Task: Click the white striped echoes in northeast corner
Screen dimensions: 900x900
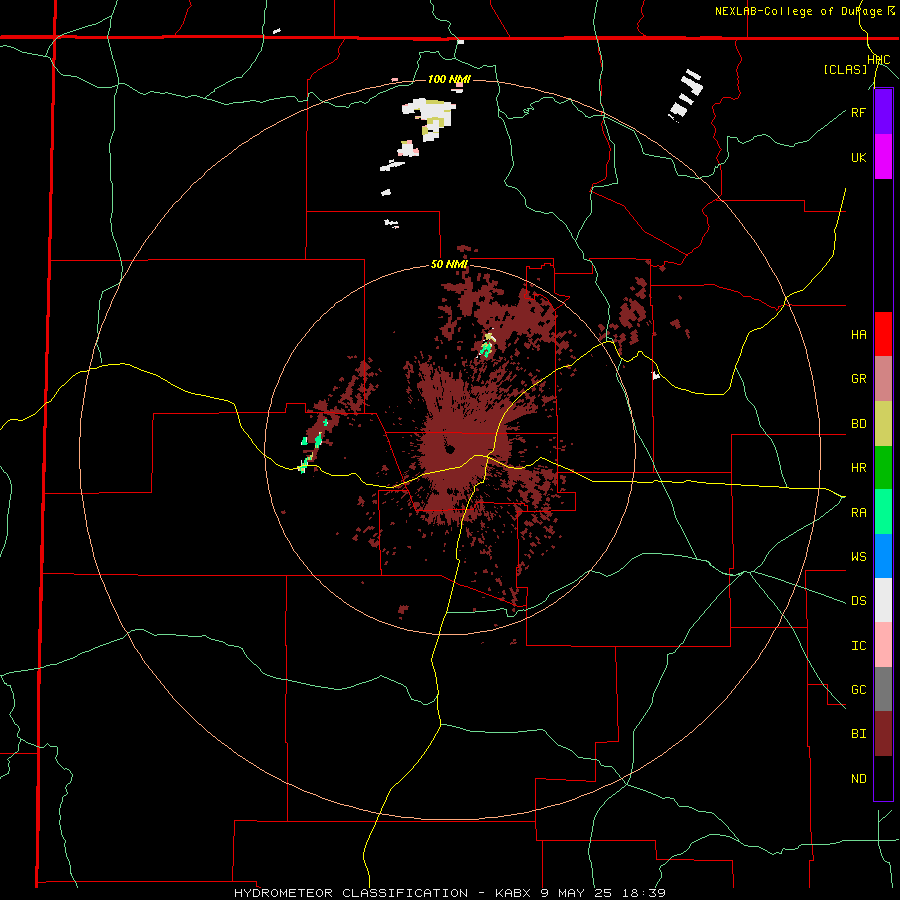Action: click(686, 95)
